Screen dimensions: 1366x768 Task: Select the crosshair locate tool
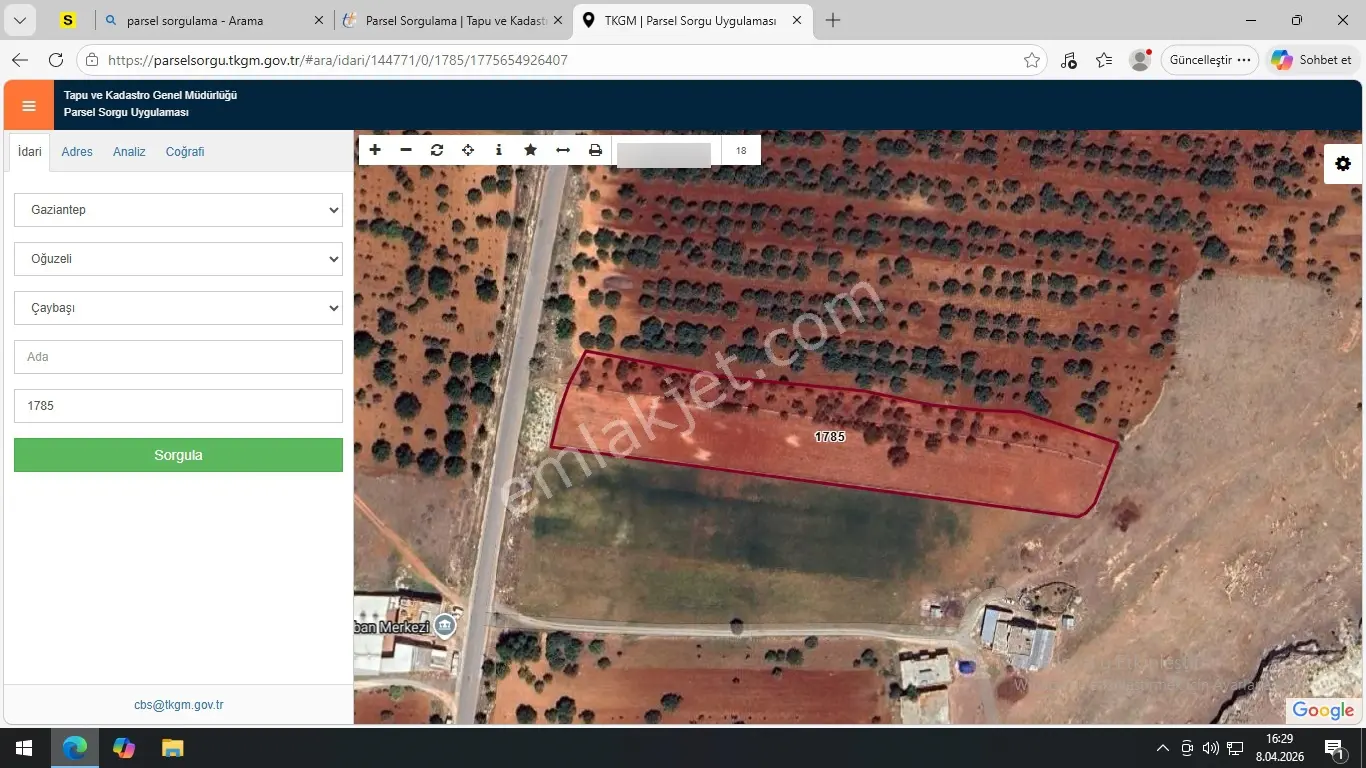pos(468,150)
